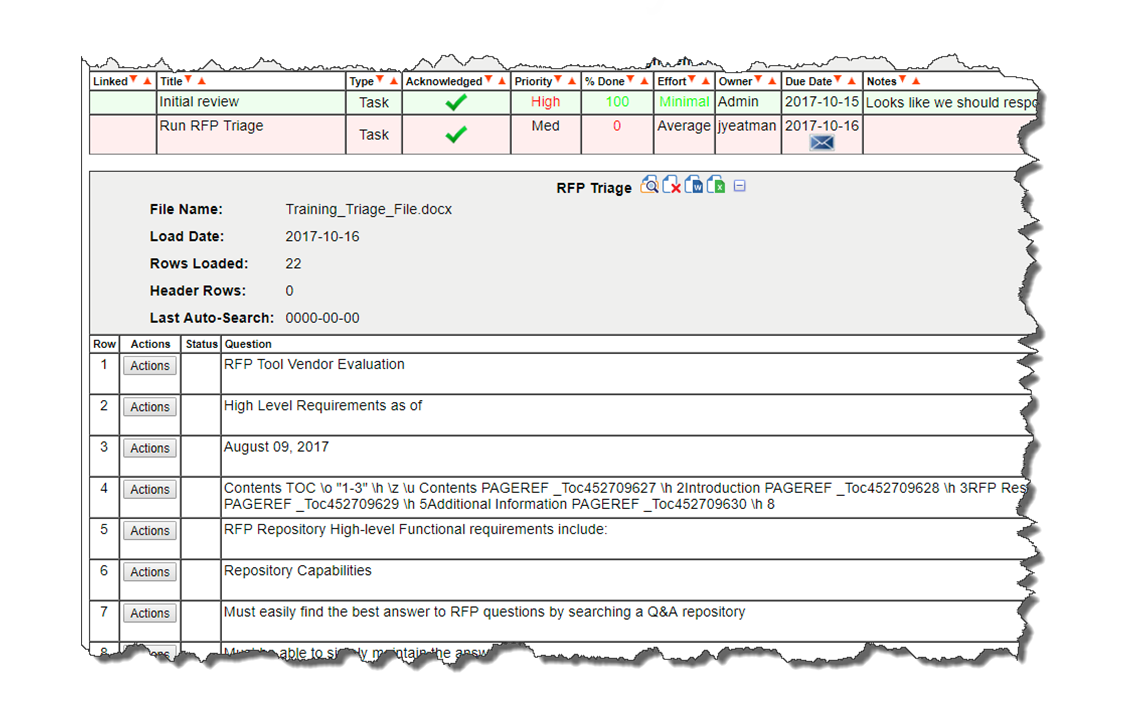
Task: Click the Actions button in row 2
Action: (150, 407)
